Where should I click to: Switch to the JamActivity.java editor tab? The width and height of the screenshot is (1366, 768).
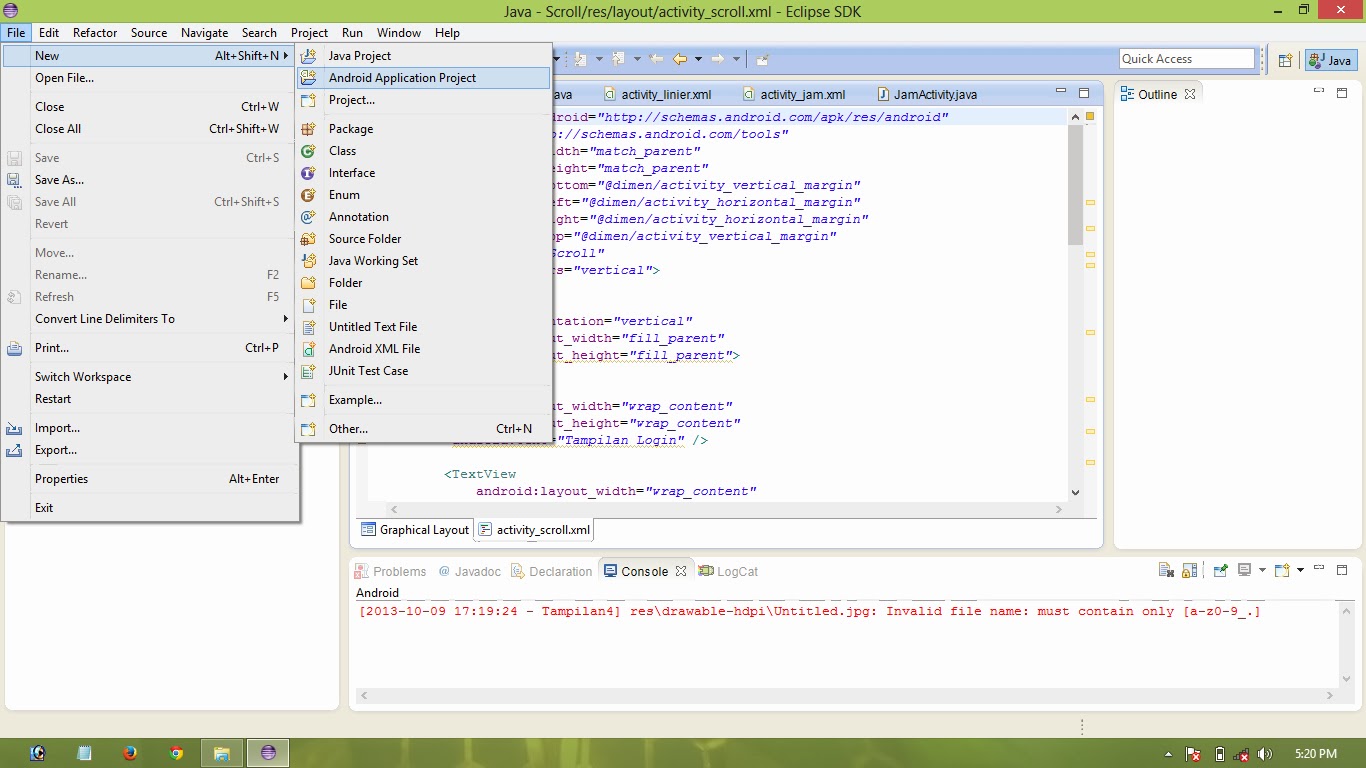click(x=927, y=95)
